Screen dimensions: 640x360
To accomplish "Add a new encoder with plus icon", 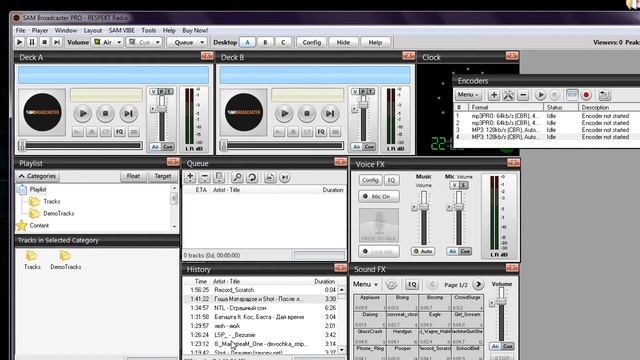I will click(494, 95).
